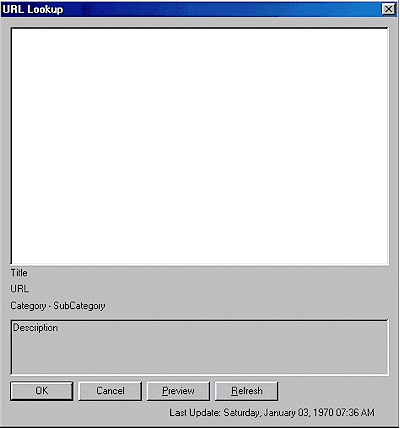The width and height of the screenshot is (400, 429).
Task: Select the URL field label
Action: [20, 289]
